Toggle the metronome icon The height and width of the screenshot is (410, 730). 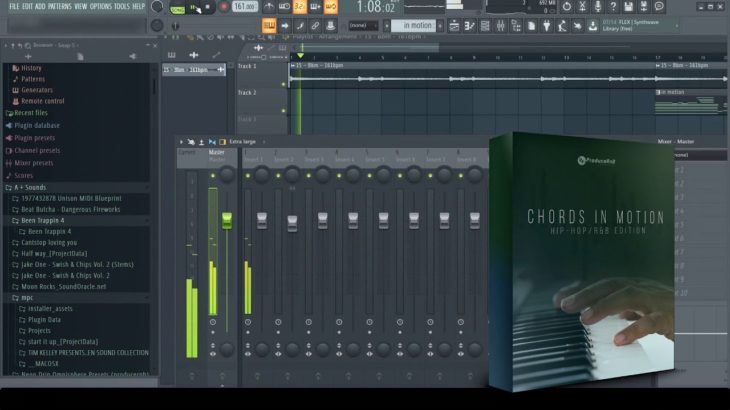[x=269, y=7]
